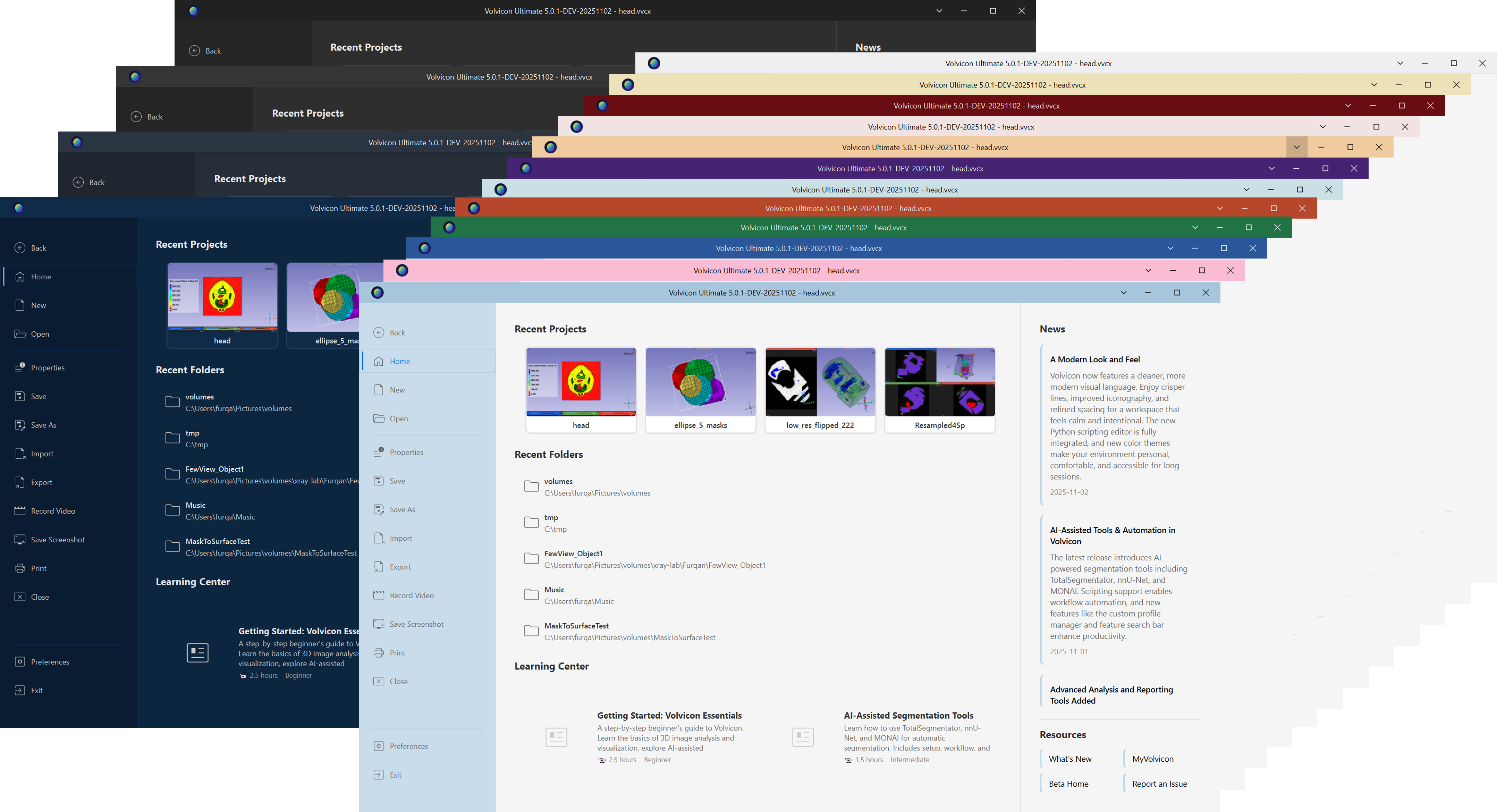The image size is (1497, 812).
Task: Open the What's New link under Resources
Action: pyautogui.click(x=1070, y=759)
